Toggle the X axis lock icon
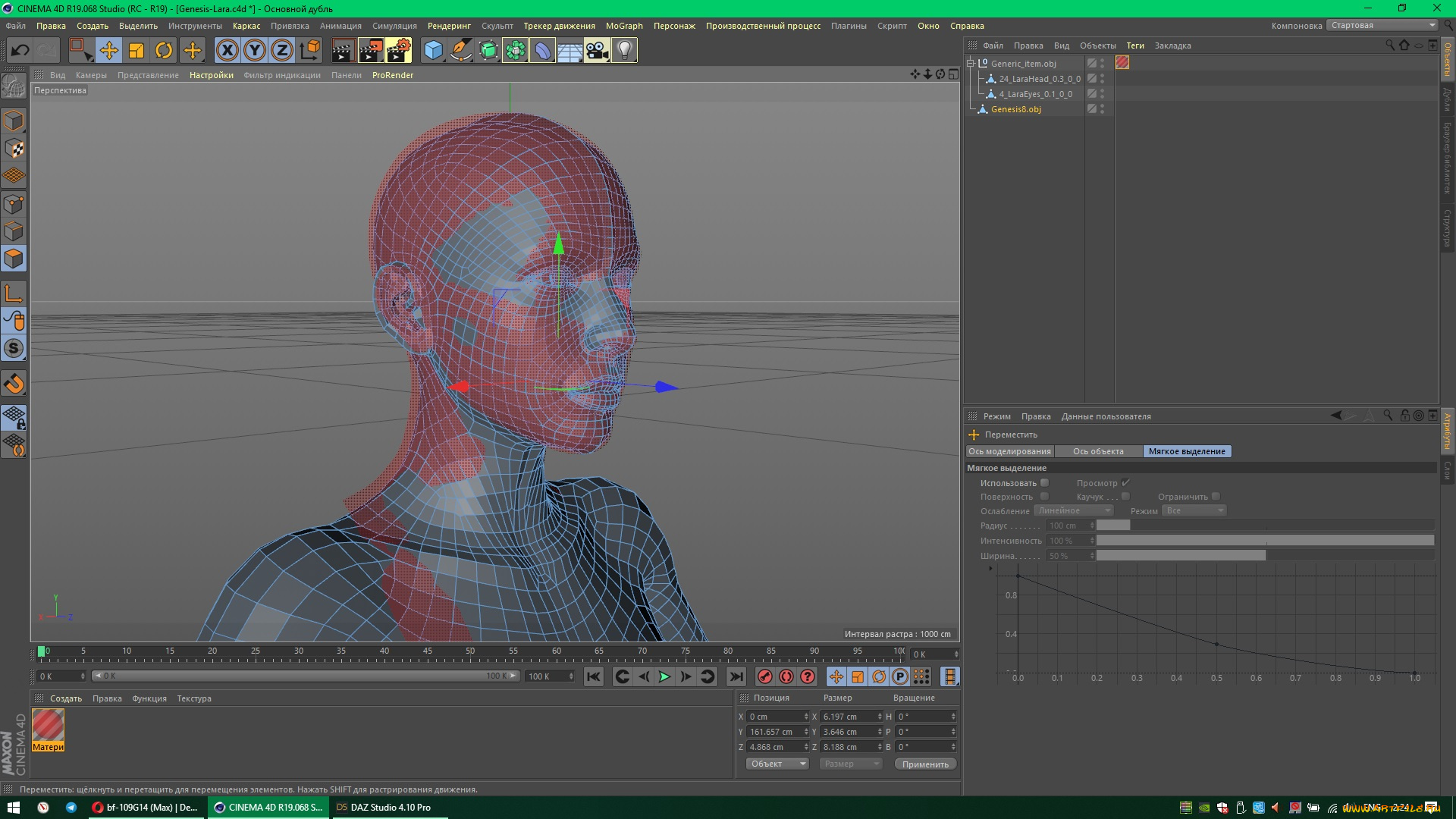Viewport: 1456px width, 819px height. [227, 51]
